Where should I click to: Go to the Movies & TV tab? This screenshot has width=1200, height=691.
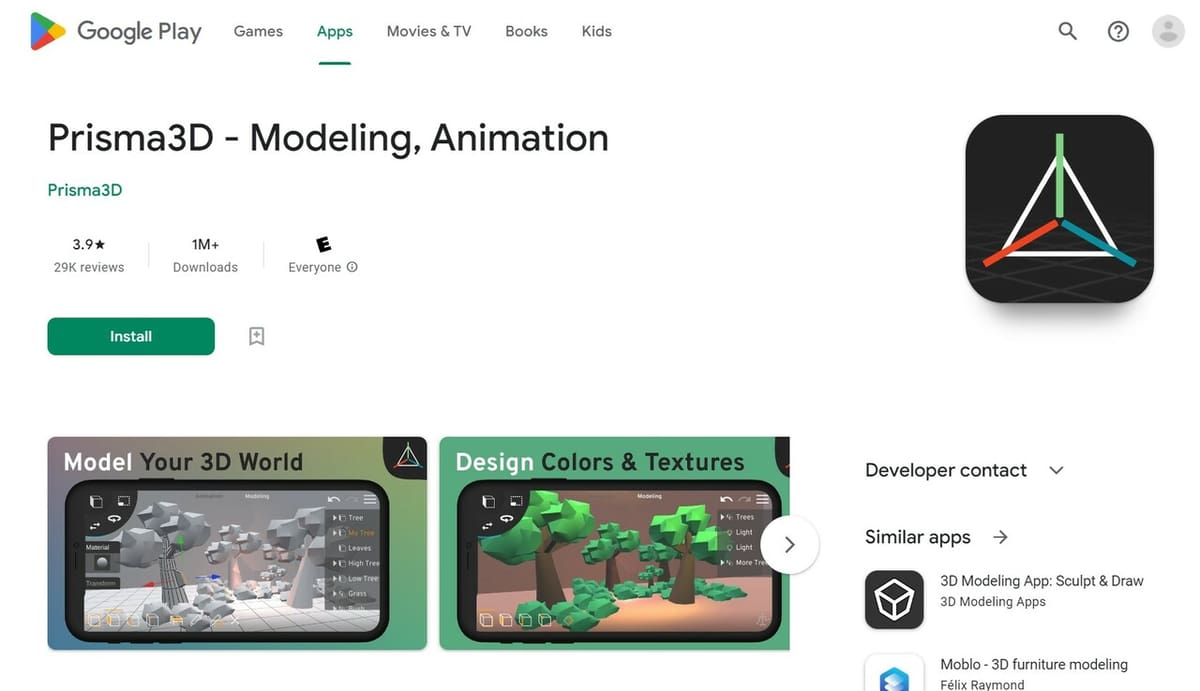point(429,31)
